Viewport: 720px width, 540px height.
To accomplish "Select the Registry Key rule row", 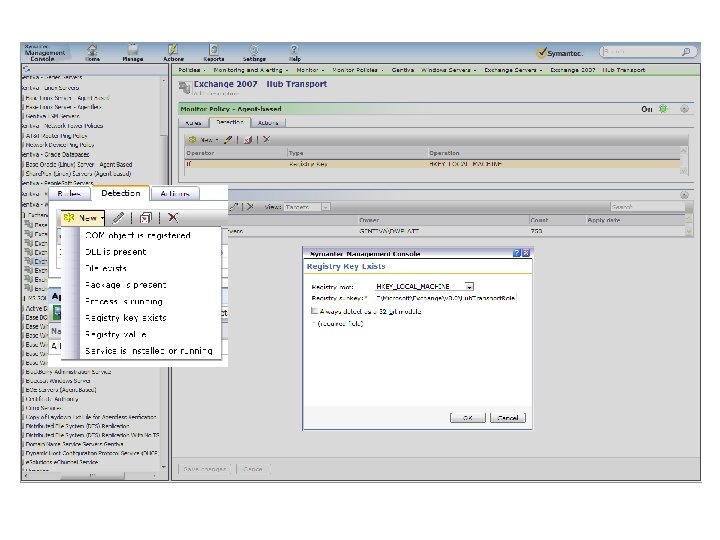I will point(432,164).
